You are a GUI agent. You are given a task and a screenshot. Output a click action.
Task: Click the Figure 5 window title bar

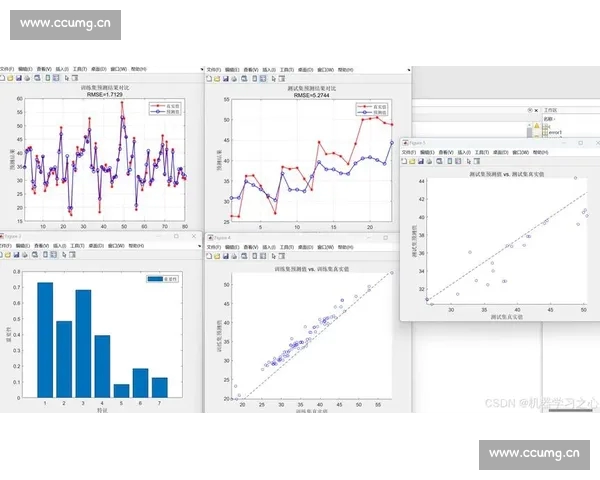point(480,143)
